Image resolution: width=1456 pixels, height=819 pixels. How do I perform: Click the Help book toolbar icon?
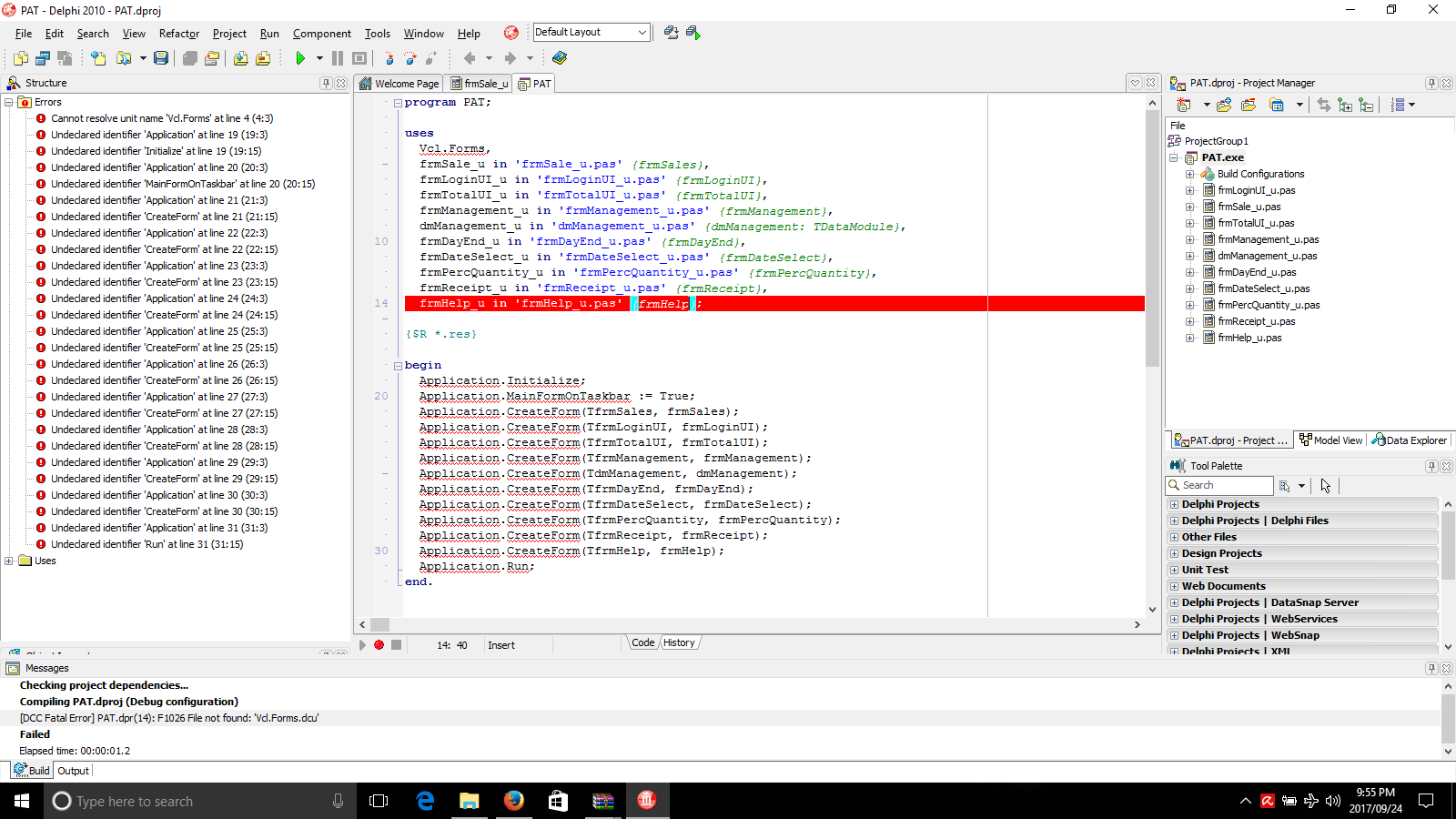tap(560, 57)
